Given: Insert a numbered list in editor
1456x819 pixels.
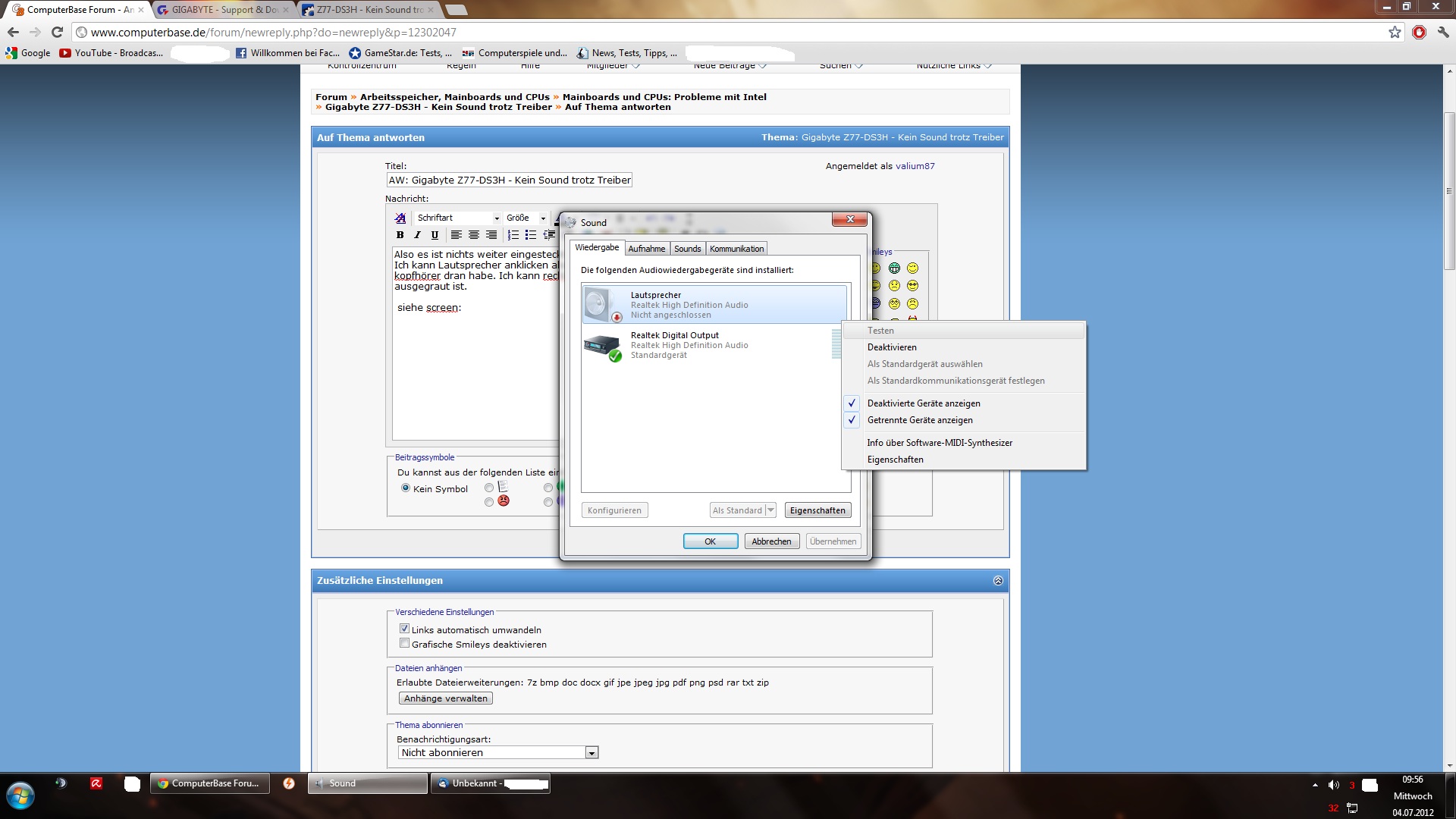Looking at the screenshot, I should 513,235.
